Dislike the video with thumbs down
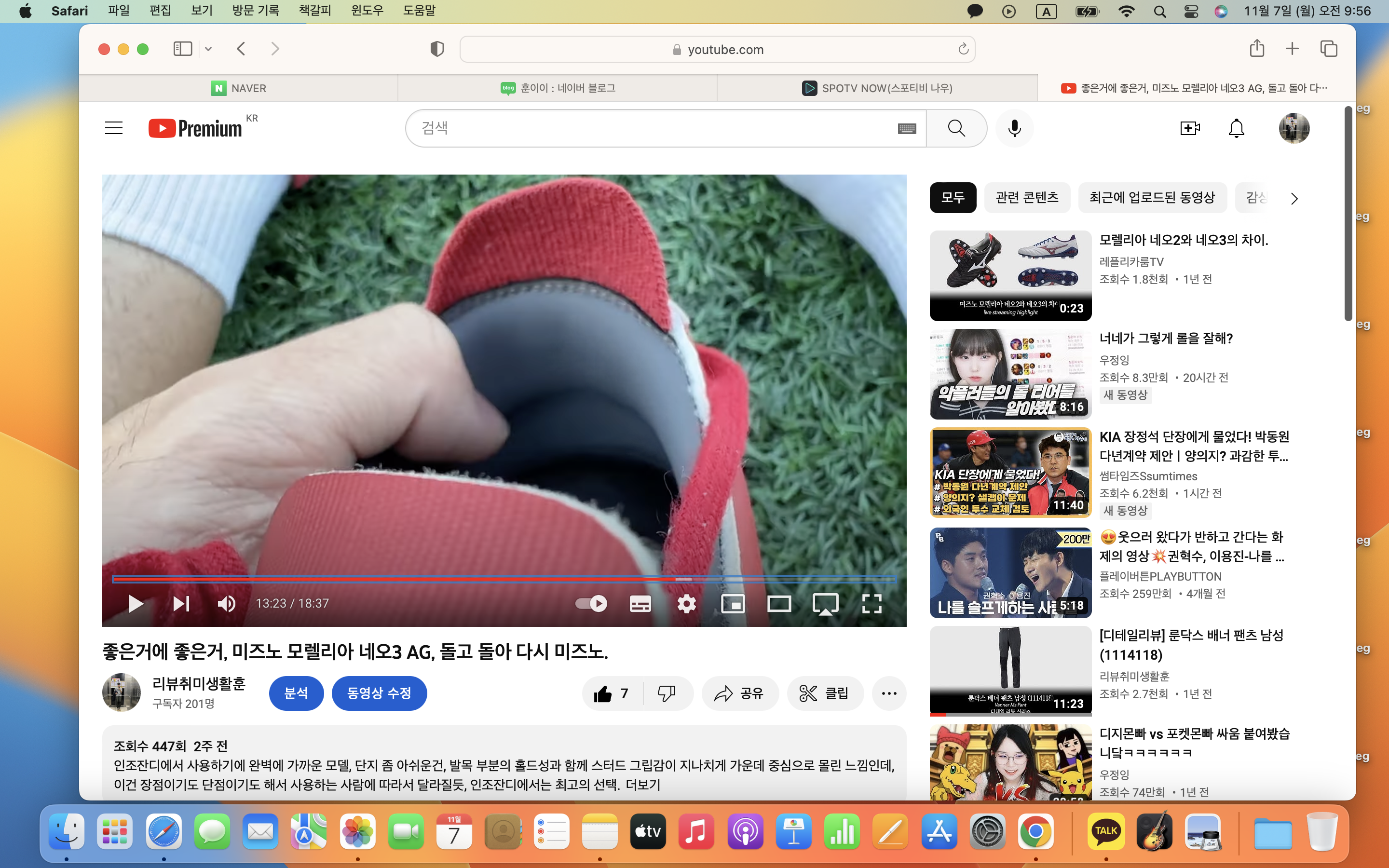1389x868 pixels. (667, 693)
